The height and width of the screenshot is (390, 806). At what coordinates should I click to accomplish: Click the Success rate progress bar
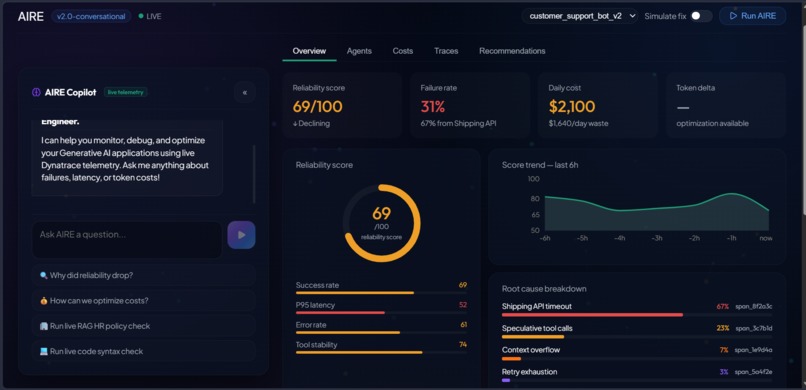(381, 293)
